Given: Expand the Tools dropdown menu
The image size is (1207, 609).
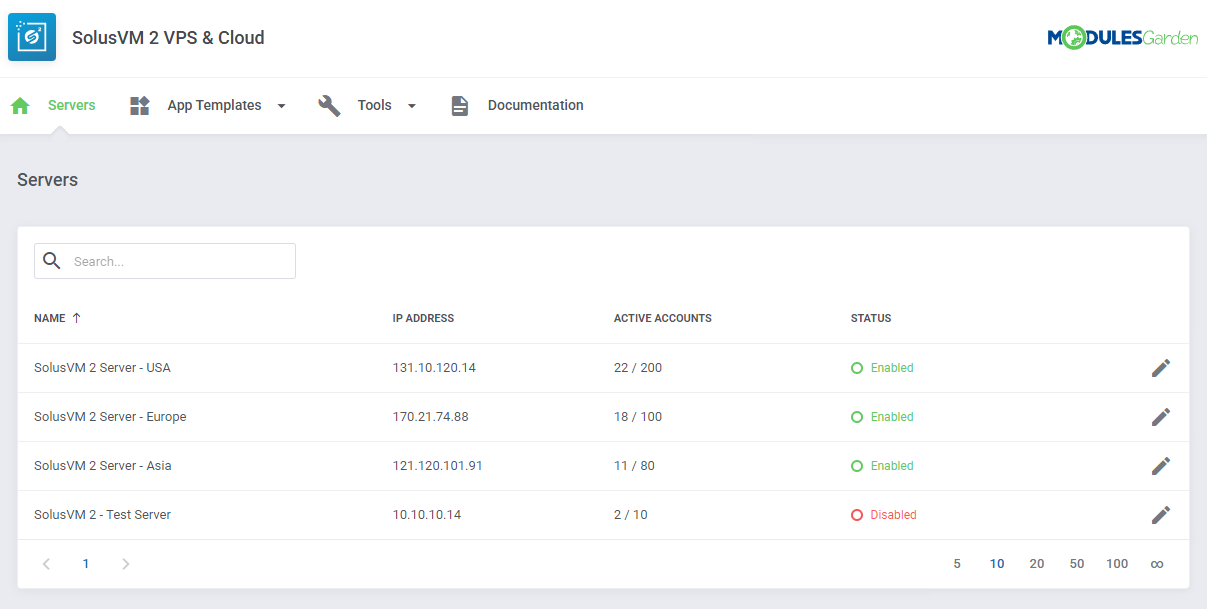Looking at the screenshot, I should pos(410,105).
